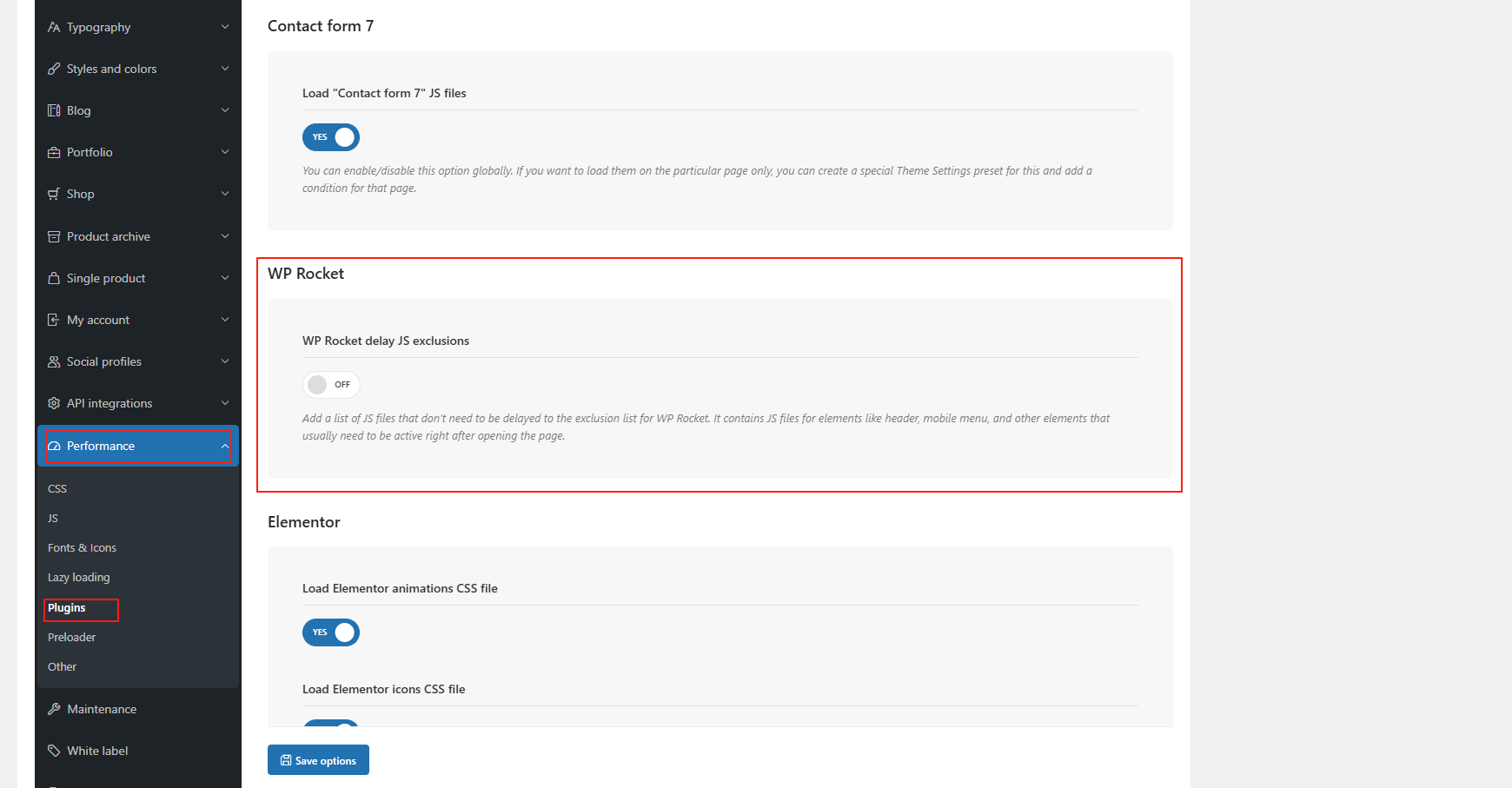Click the White label tag icon
The width and height of the screenshot is (1512, 788).
point(54,751)
